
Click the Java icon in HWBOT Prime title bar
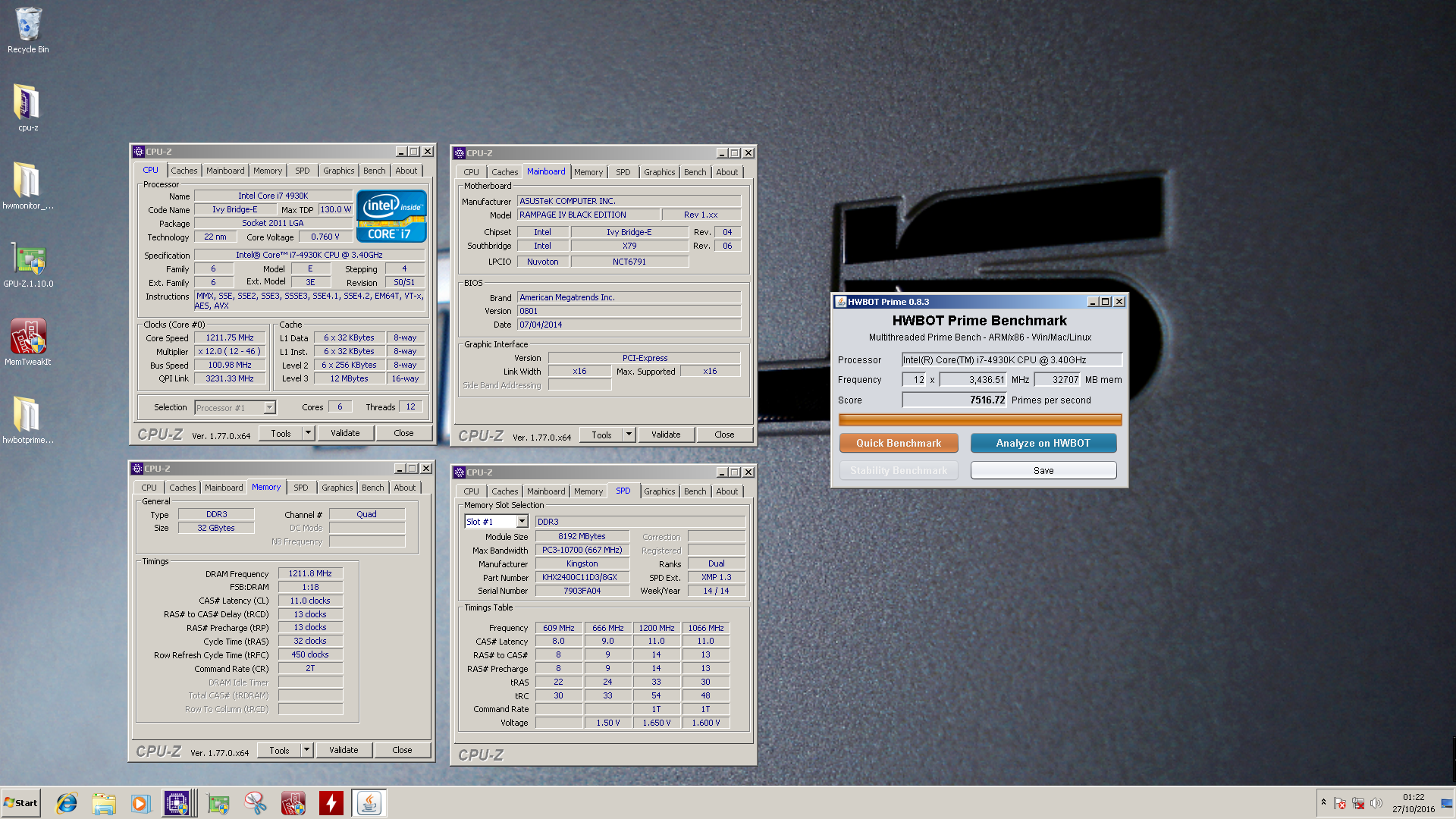[x=840, y=302]
